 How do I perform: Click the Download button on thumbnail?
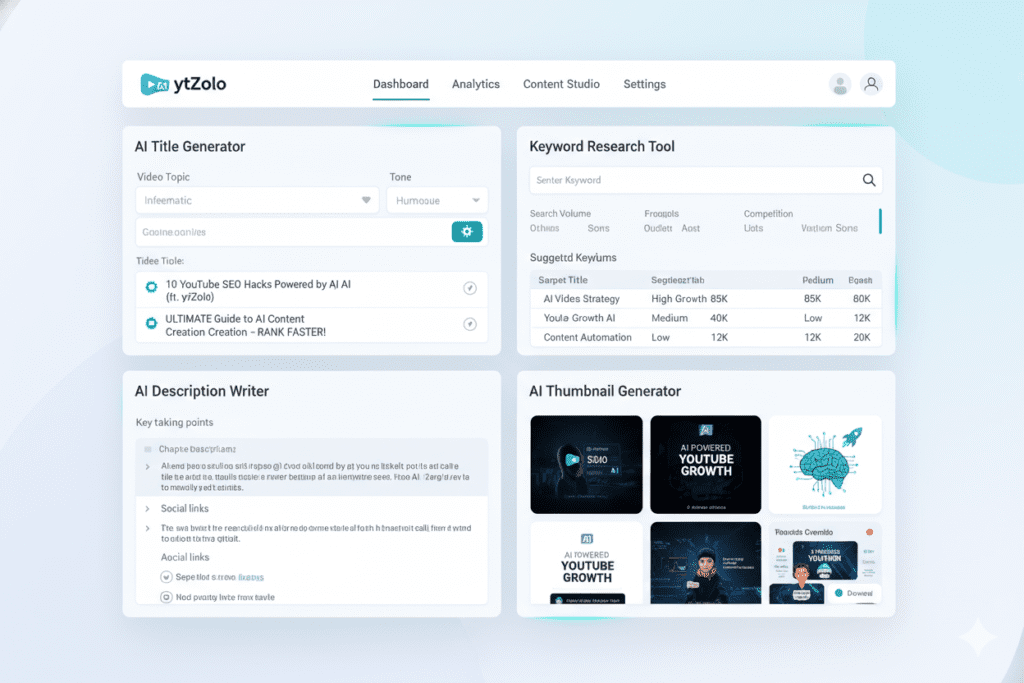click(x=853, y=592)
